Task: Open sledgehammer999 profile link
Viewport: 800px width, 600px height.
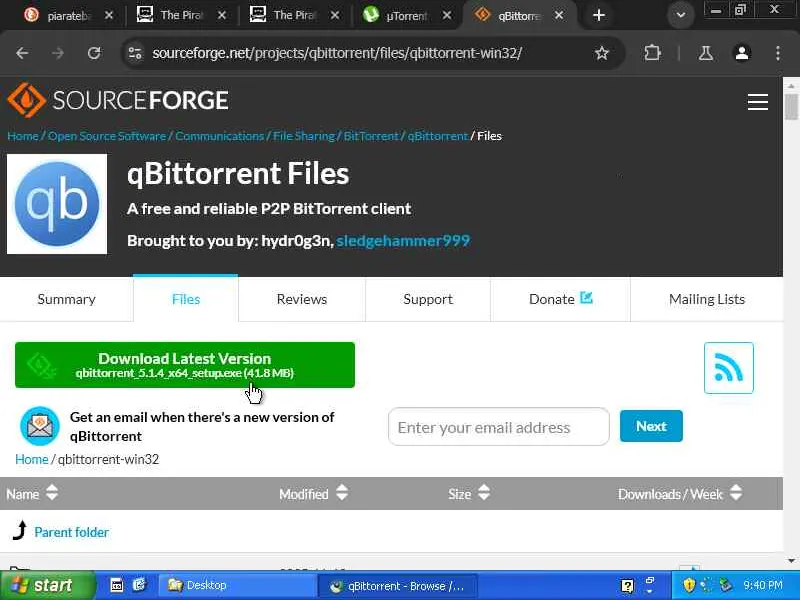Action: pyautogui.click(x=403, y=240)
